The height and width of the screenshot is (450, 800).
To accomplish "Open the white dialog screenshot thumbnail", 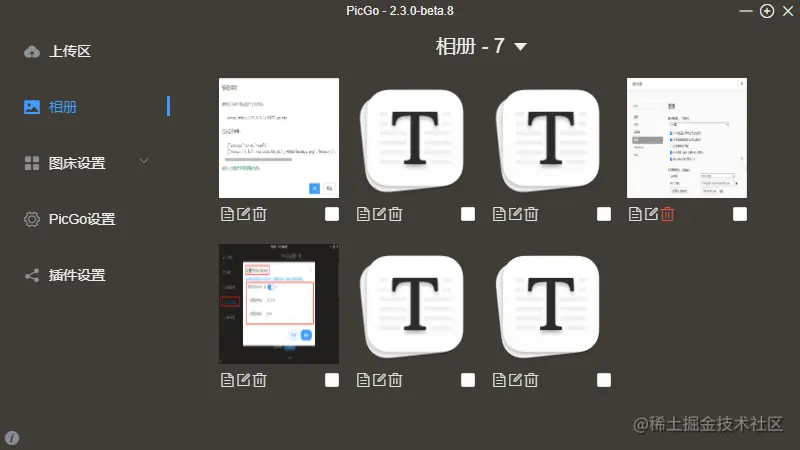I will 279,138.
